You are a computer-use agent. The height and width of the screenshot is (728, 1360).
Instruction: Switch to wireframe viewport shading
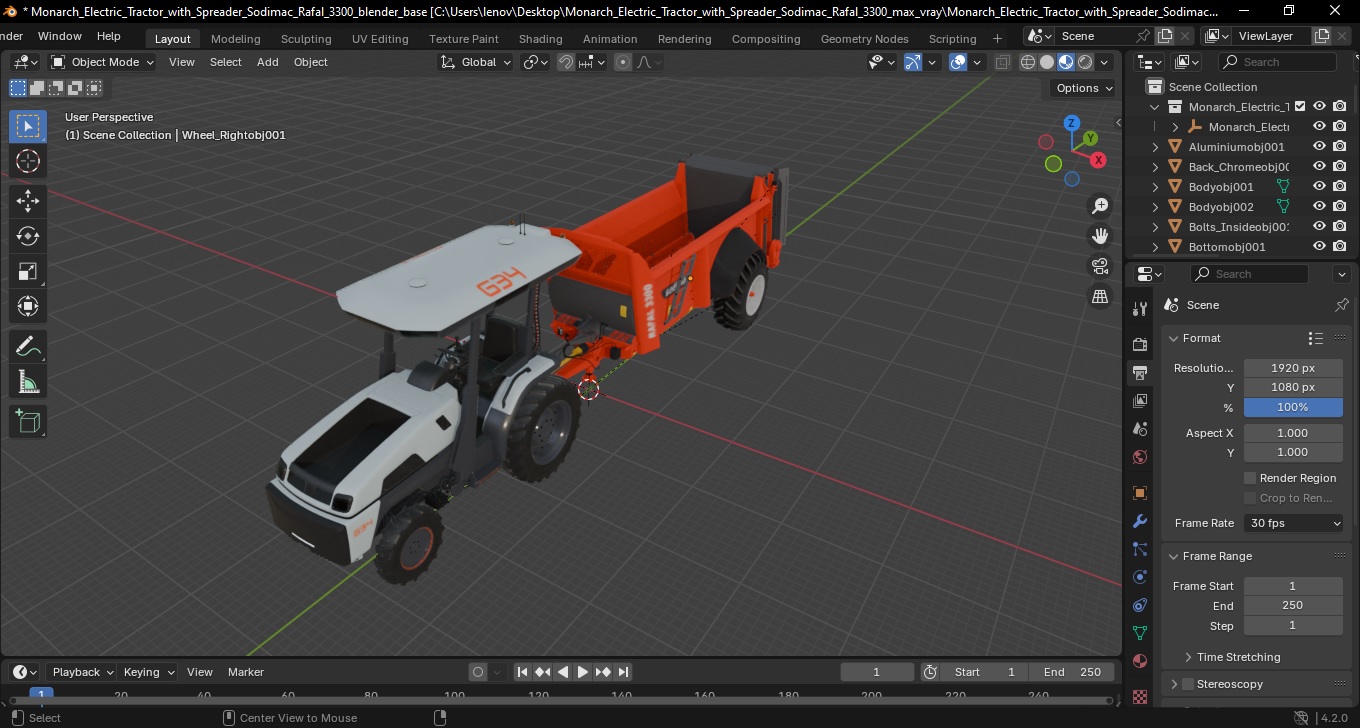coord(1028,62)
